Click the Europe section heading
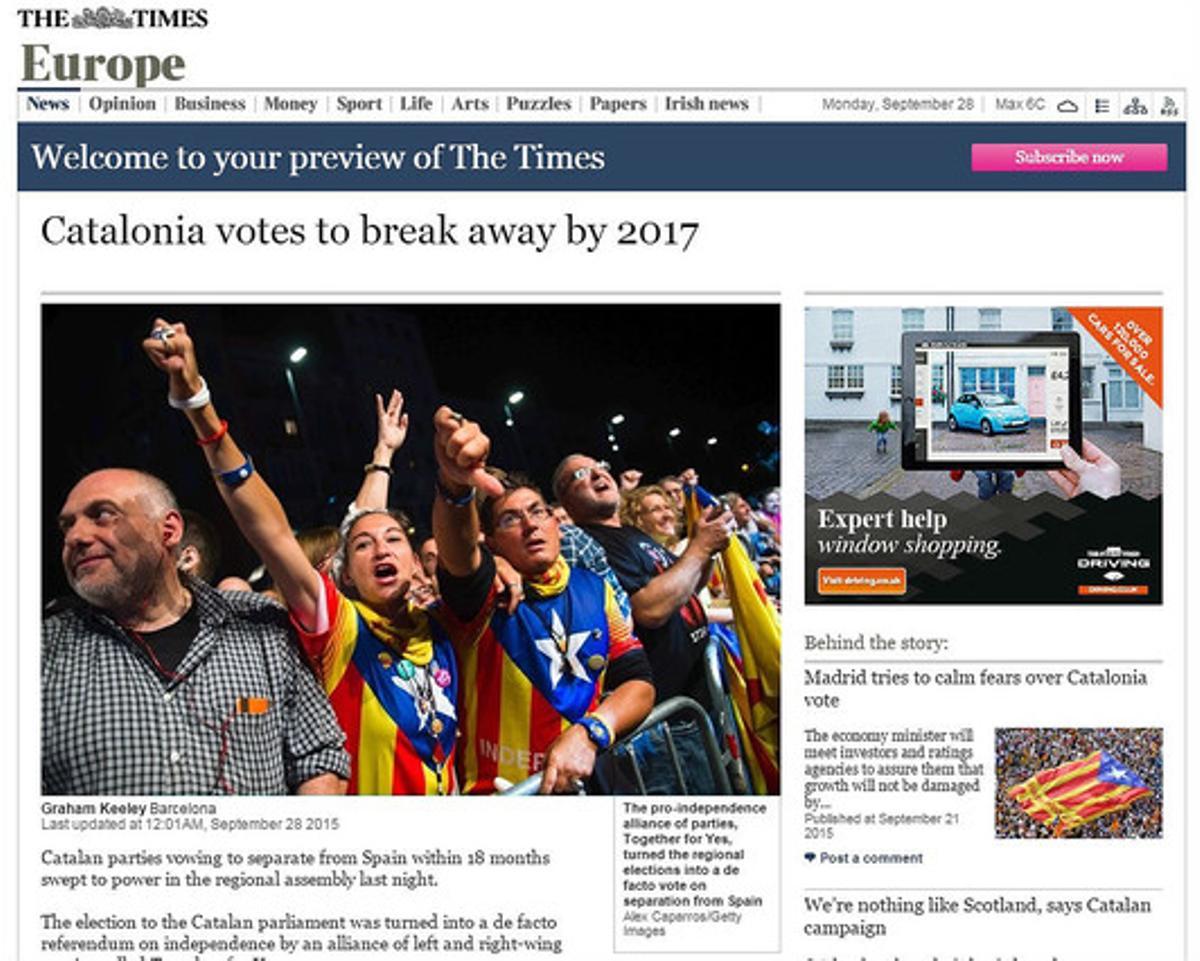The height and width of the screenshot is (961, 1200). click(x=103, y=65)
